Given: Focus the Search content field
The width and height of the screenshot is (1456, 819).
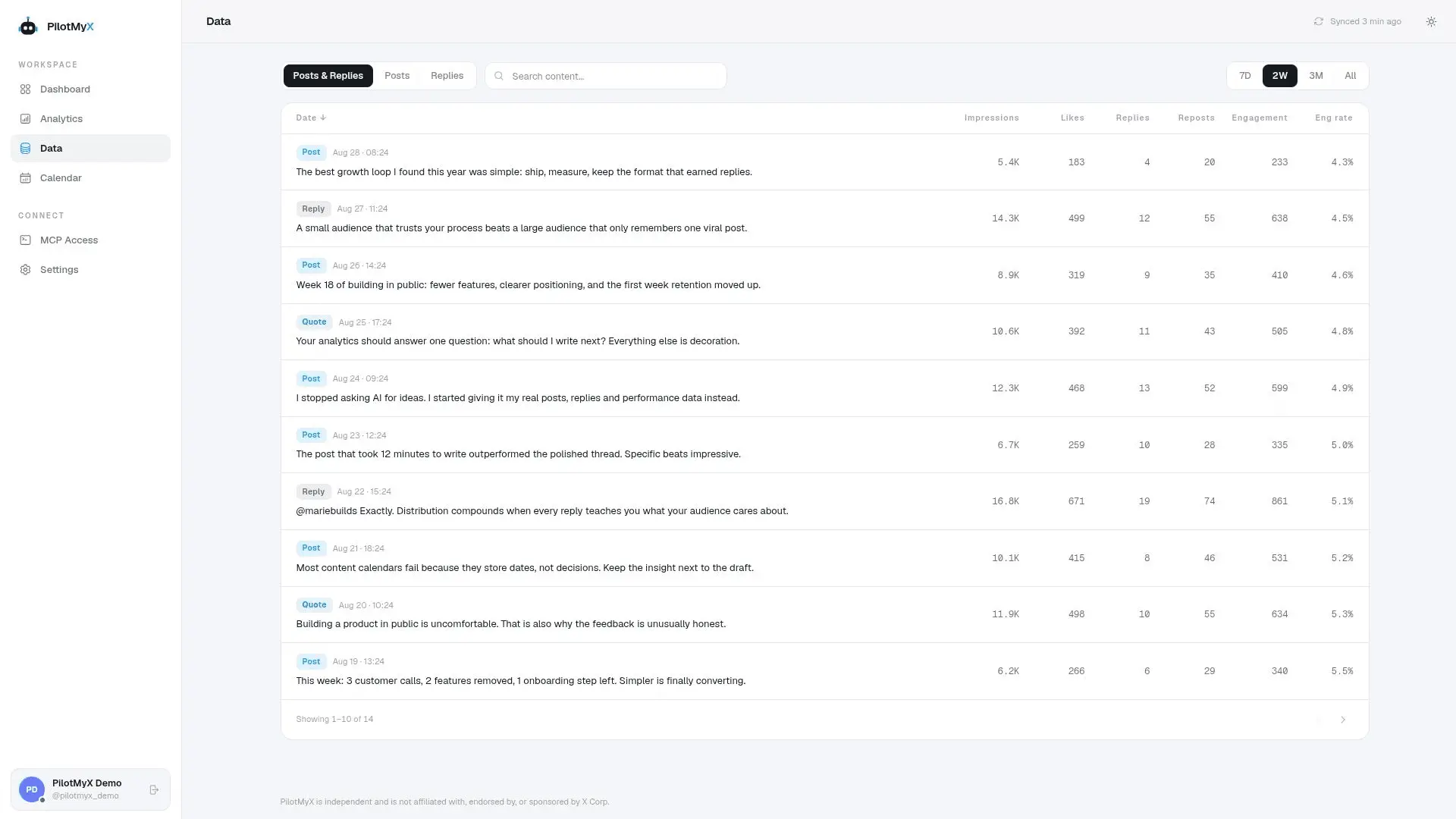Looking at the screenshot, I should point(606,76).
